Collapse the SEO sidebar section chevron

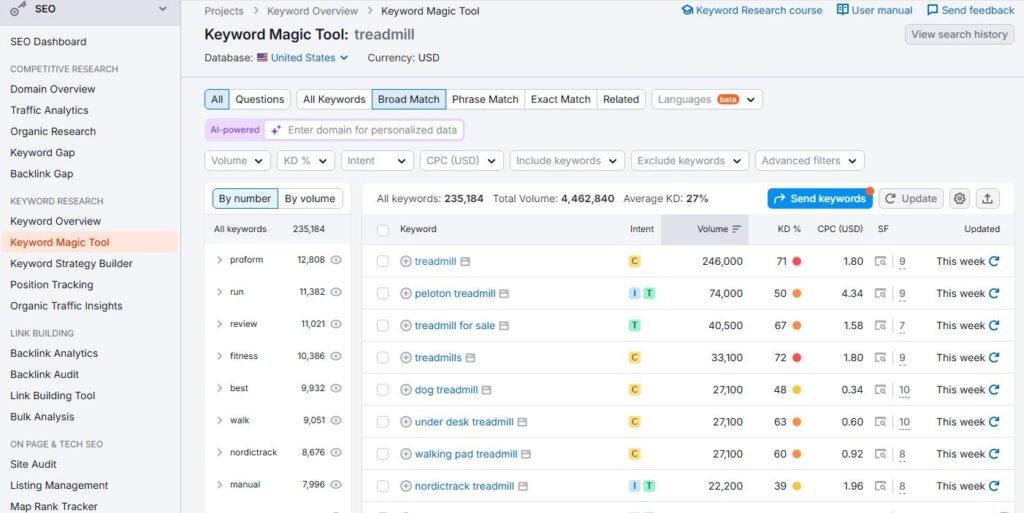click(x=163, y=9)
